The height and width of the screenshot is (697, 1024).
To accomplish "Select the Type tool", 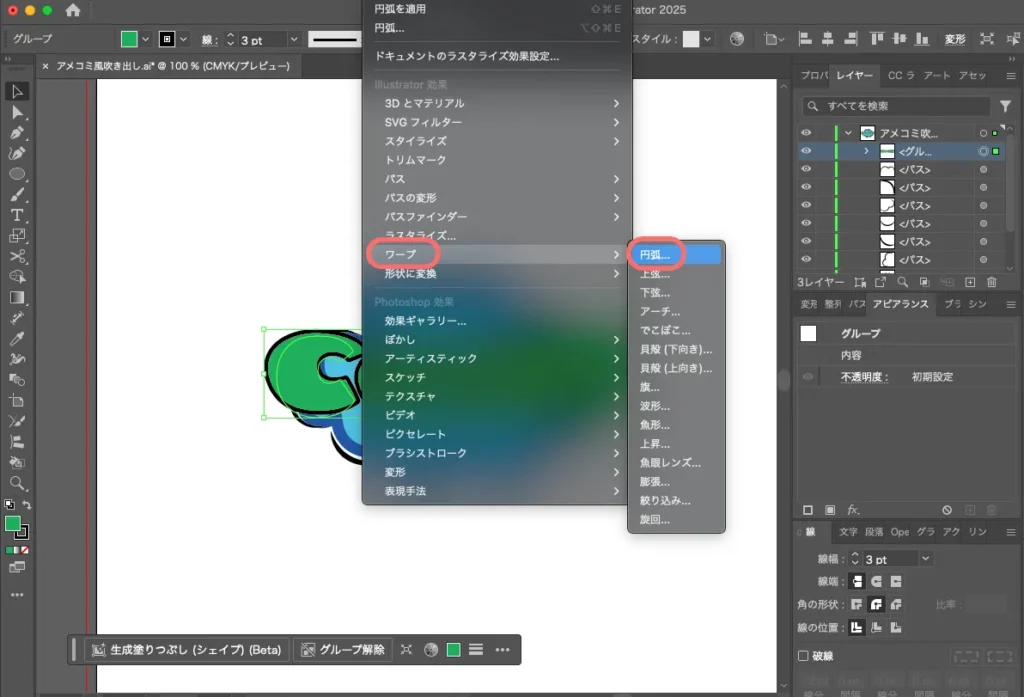I will (17, 215).
